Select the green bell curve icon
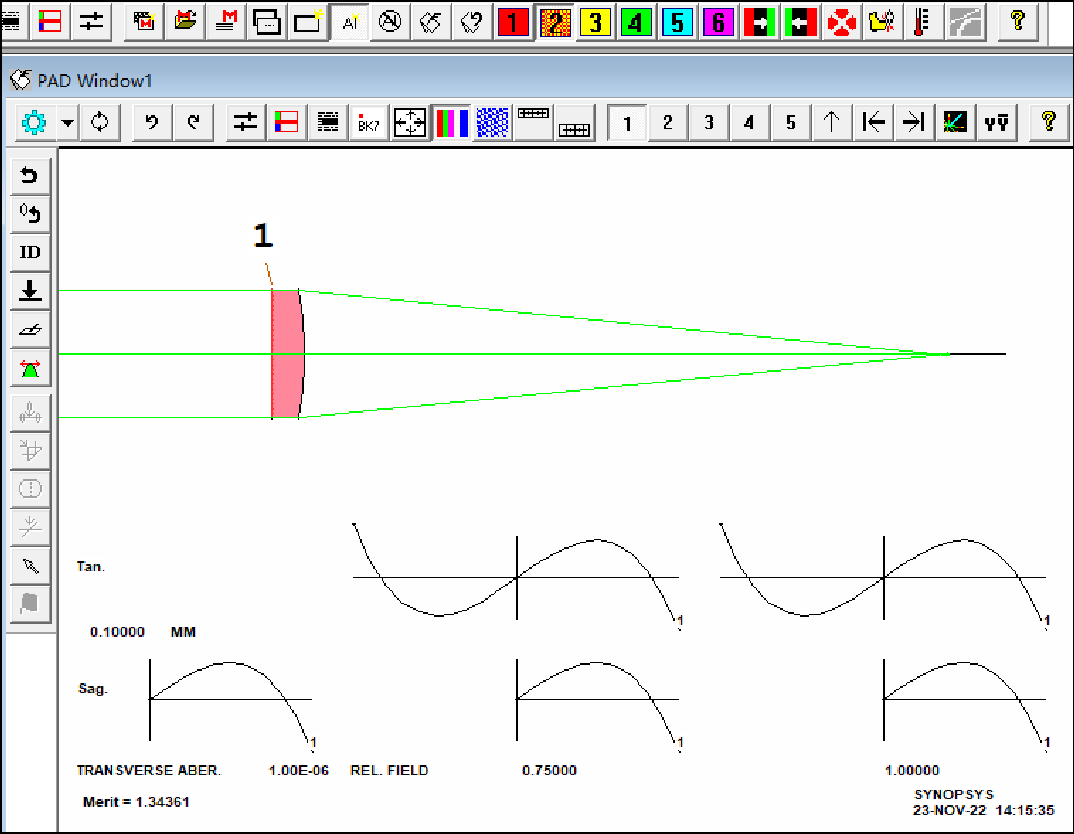Screen dimensions: 1074x834 click(x=30, y=367)
